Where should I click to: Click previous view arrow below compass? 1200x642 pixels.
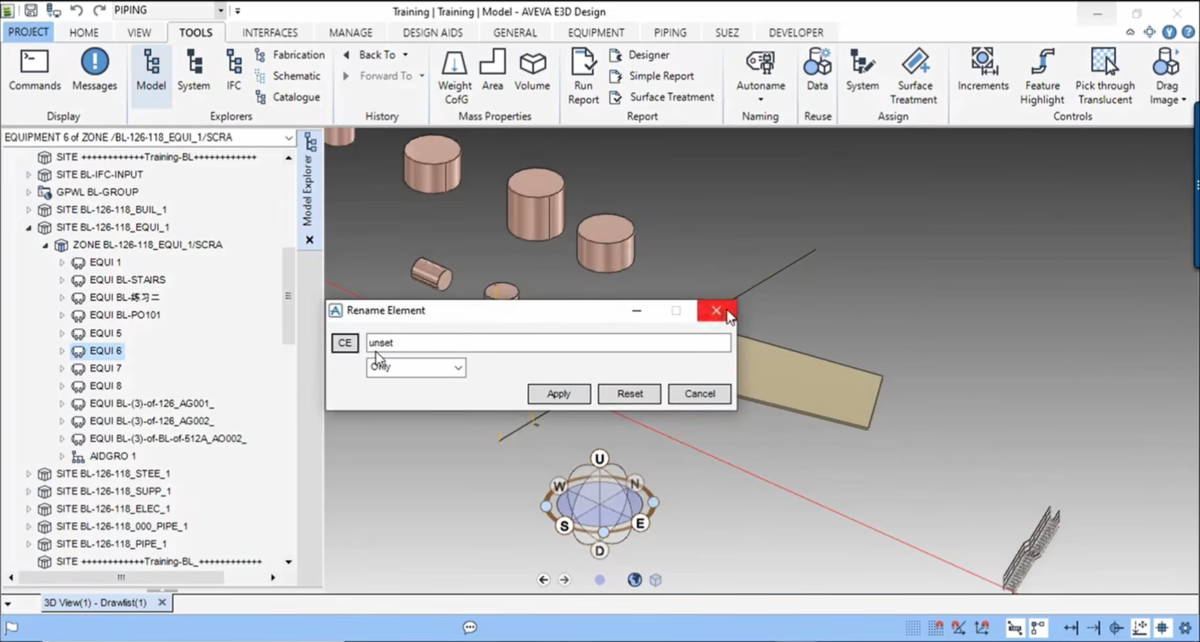coord(544,579)
